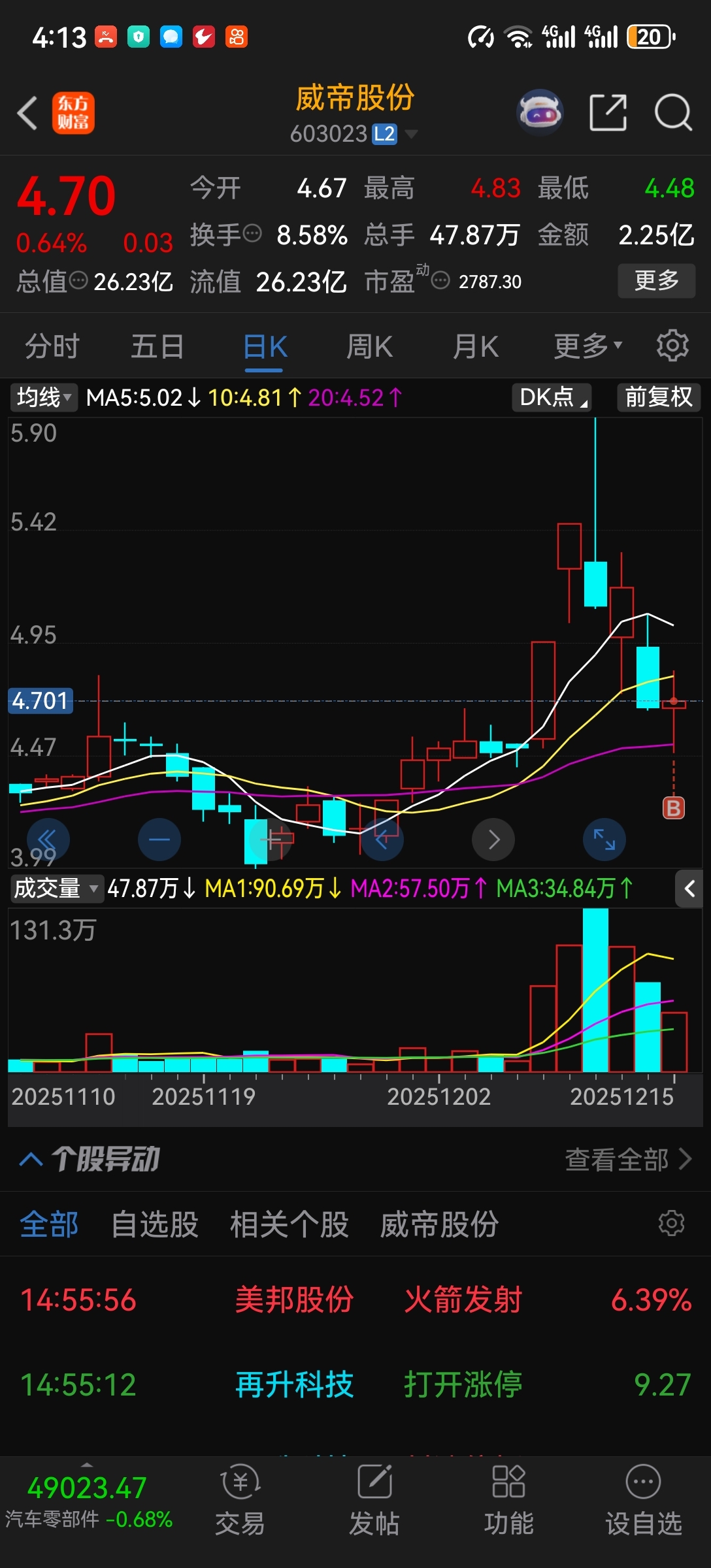Image resolution: width=711 pixels, height=1568 pixels.
Task: Tap current price 4.70
Action: coord(66,196)
